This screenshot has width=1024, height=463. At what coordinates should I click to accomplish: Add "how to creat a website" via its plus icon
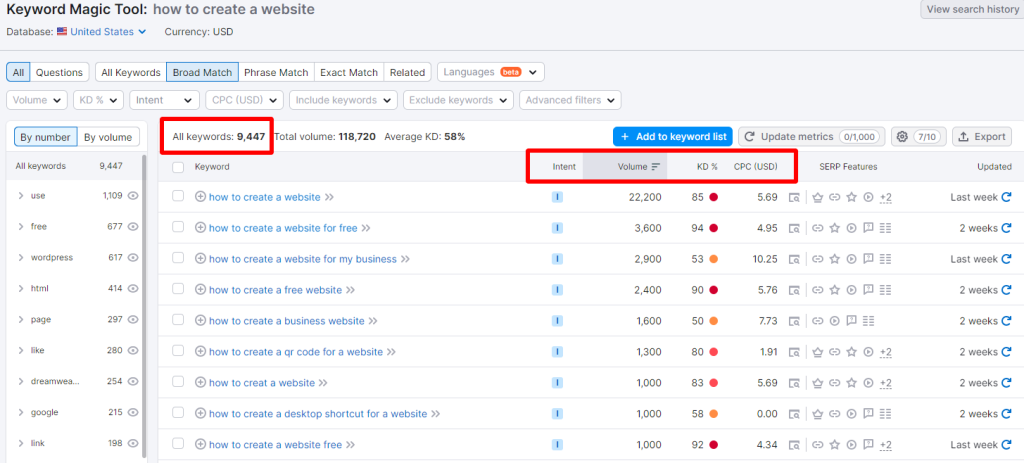coord(200,383)
